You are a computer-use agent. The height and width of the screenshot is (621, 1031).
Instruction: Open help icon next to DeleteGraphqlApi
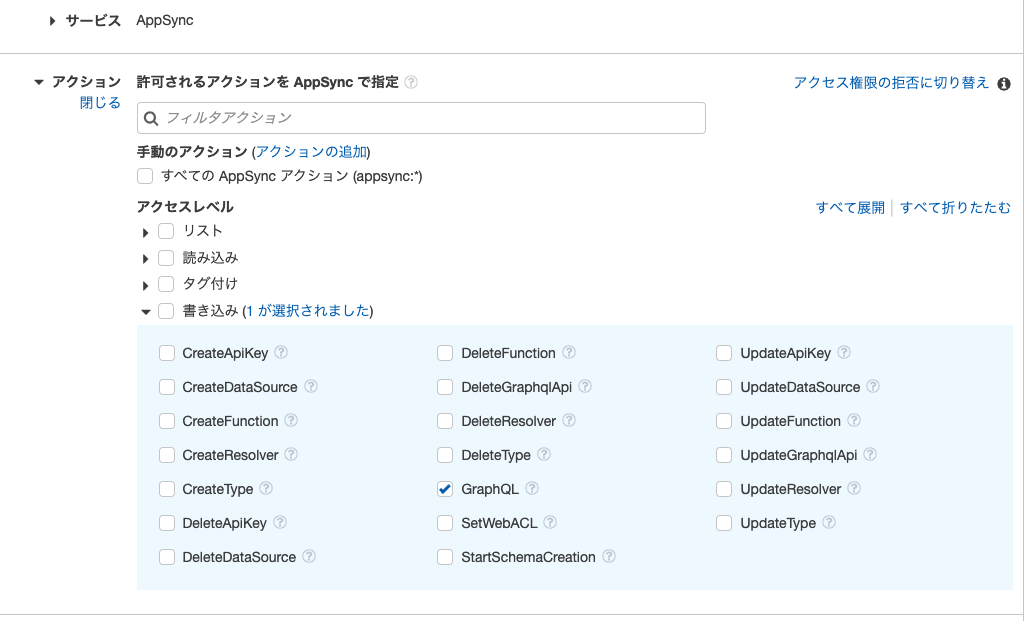pyautogui.click(x=585, y=387)
